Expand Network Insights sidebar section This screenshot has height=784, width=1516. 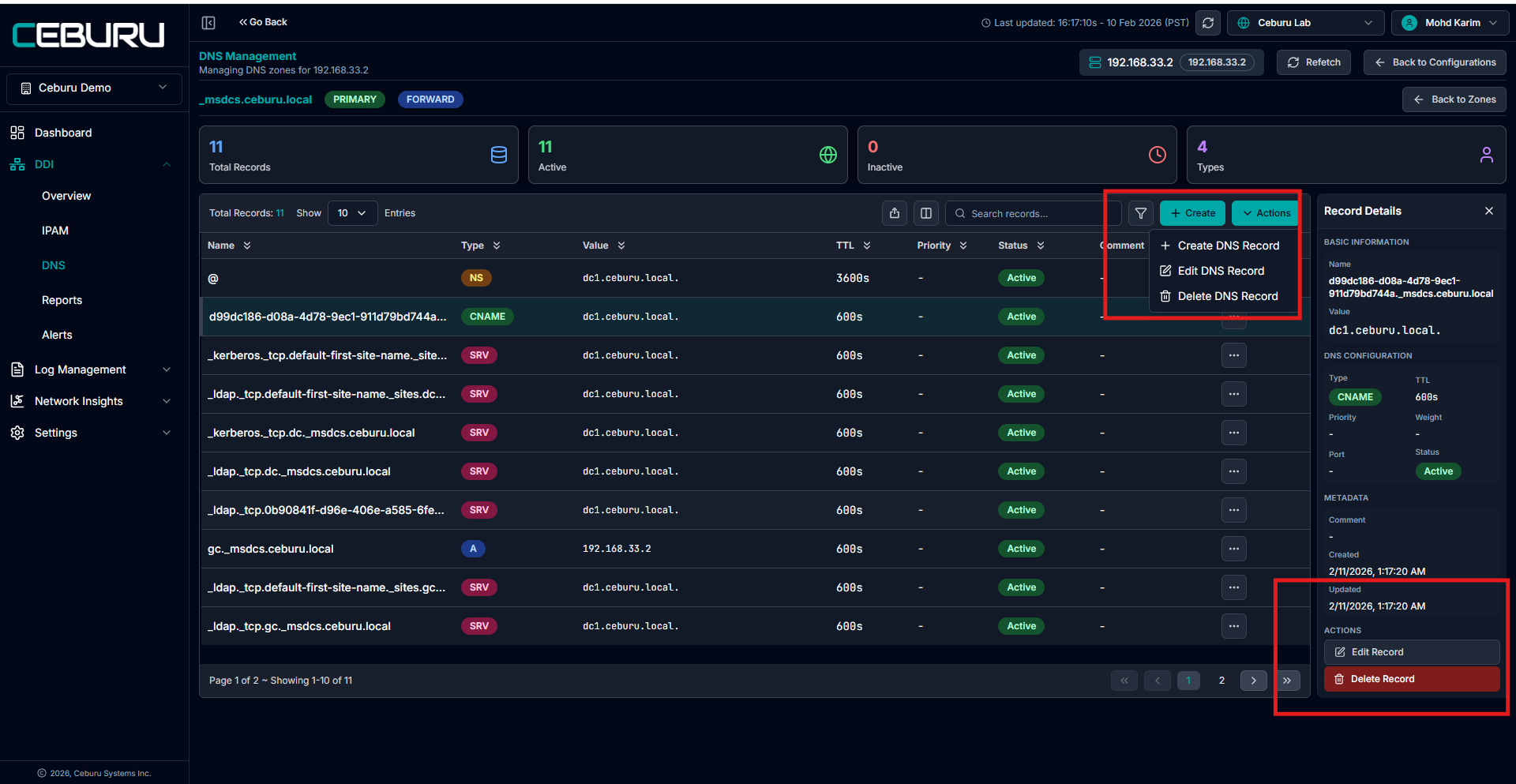pyautogui.click(x=167, y=401)
